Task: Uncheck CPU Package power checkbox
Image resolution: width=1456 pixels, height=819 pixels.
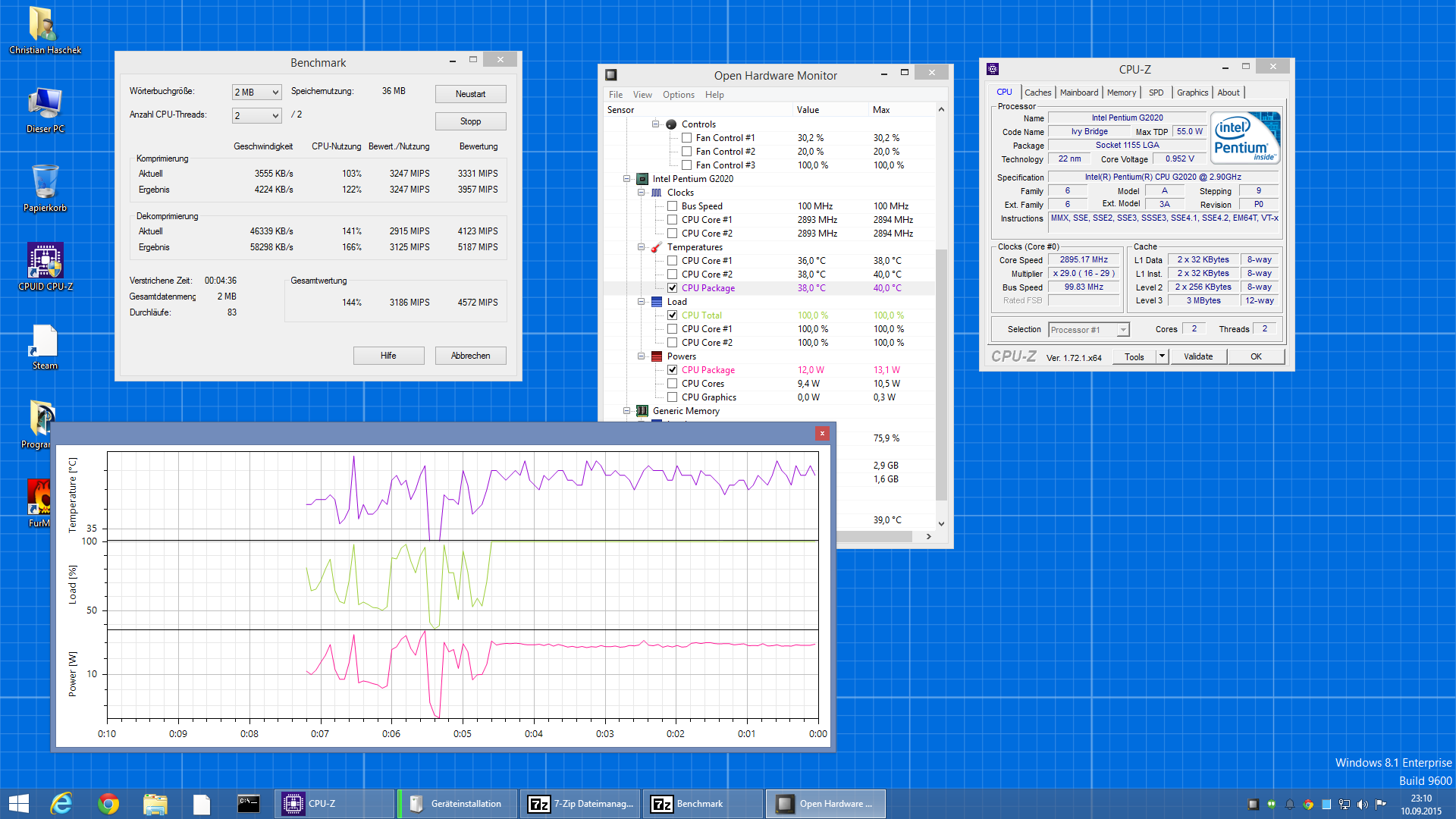Action: pos(672,370)
